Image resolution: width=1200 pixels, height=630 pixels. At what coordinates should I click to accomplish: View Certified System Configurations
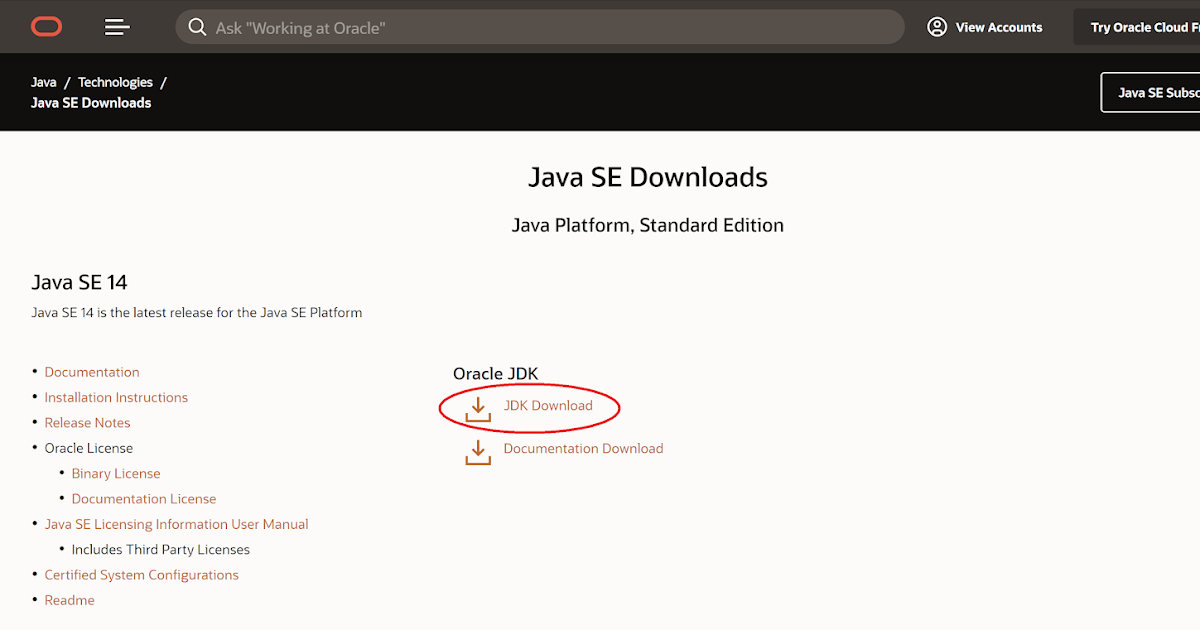141,574
